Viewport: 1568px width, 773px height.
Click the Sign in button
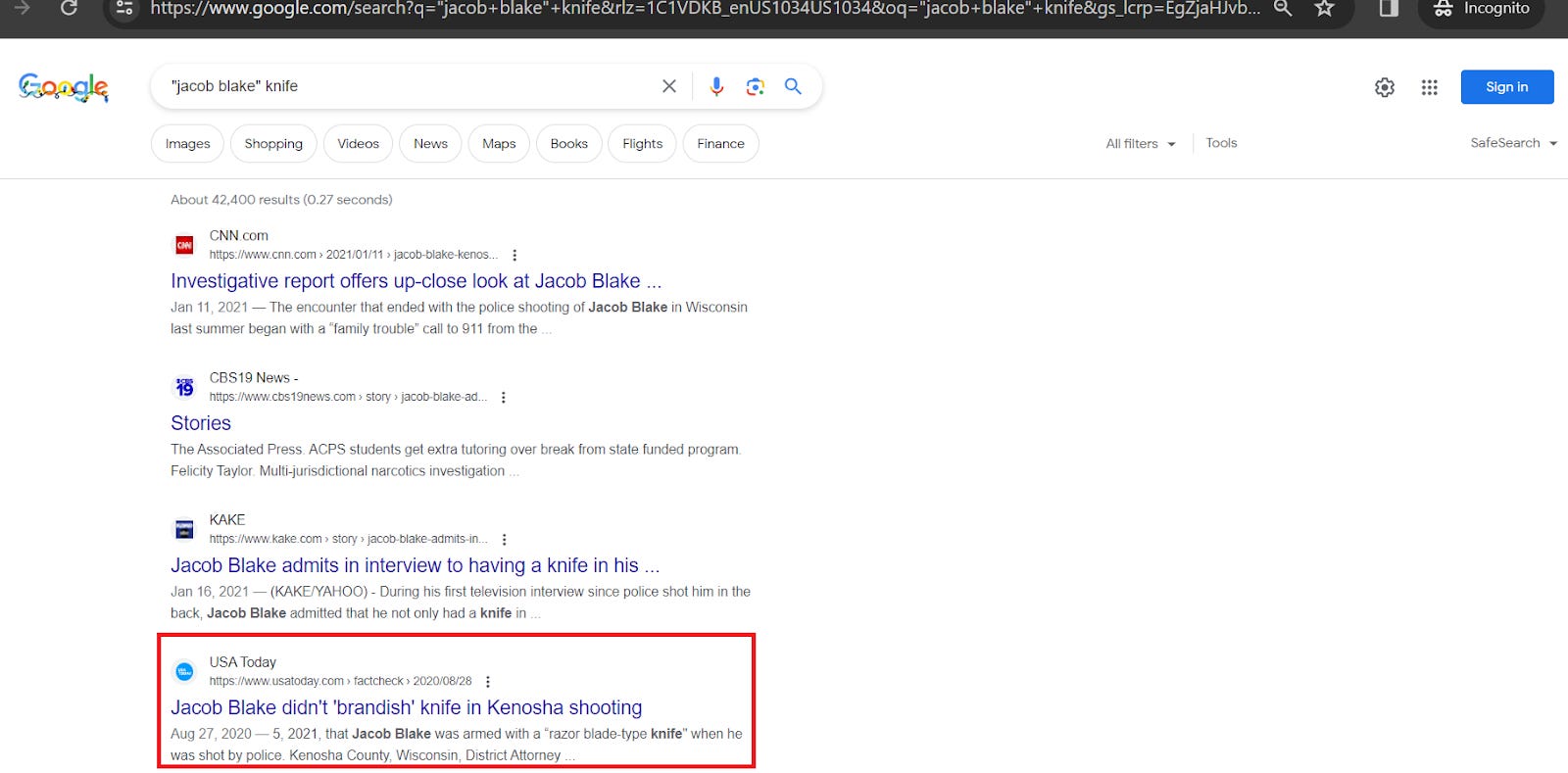click(x=1507, y=87)
